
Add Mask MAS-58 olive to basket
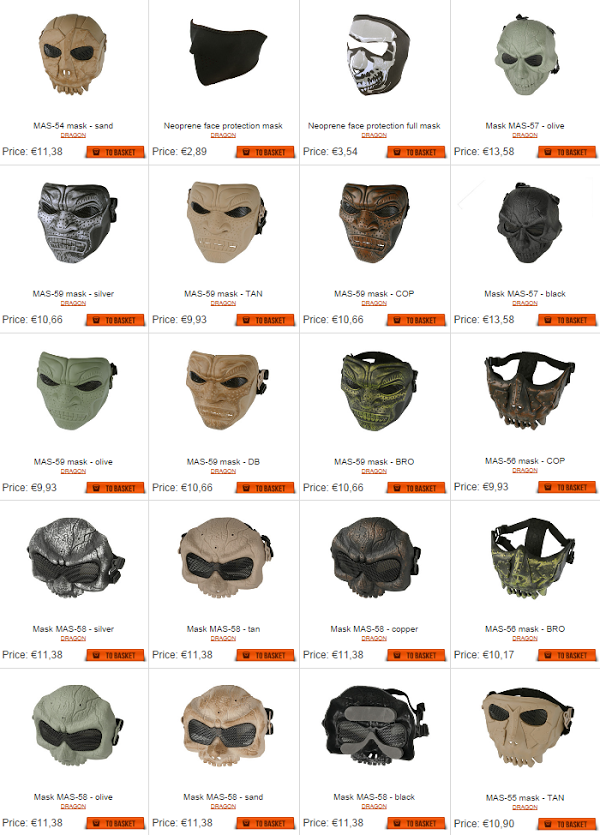pyautogui.click(x=115, y=823)
